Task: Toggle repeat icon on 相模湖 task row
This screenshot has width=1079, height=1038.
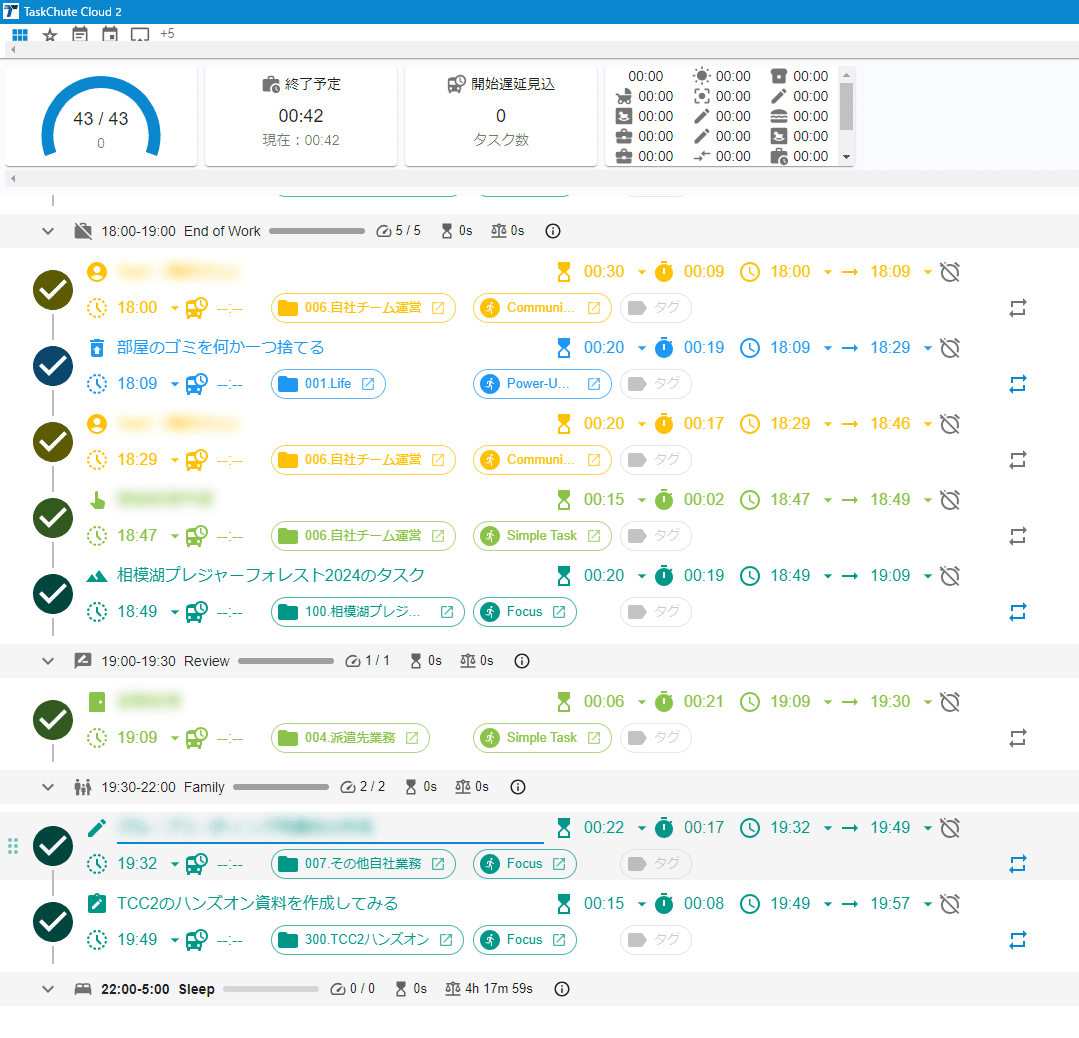Action: click(1018, 612)
